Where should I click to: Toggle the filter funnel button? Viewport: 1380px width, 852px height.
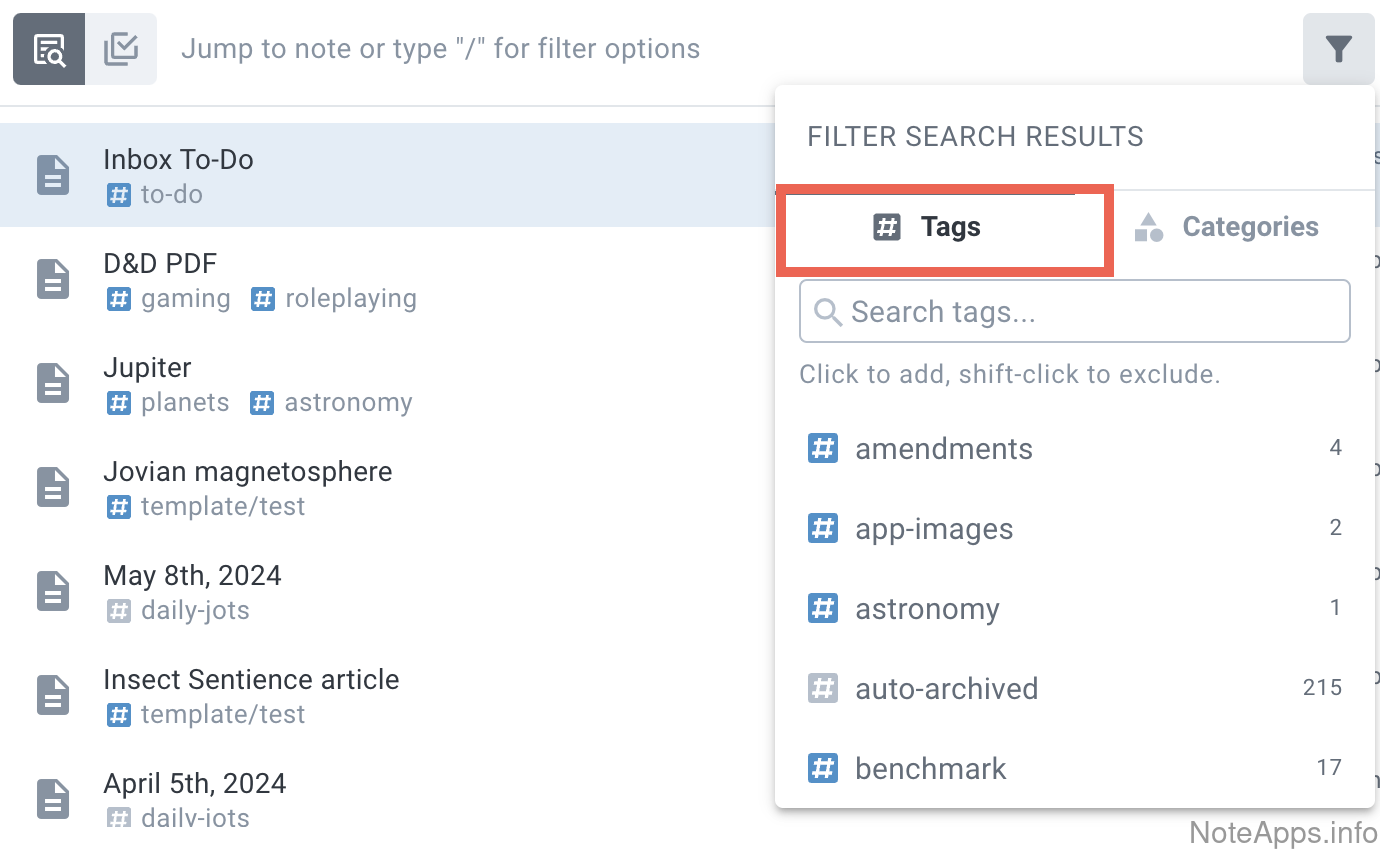[x=1338, y=49]
